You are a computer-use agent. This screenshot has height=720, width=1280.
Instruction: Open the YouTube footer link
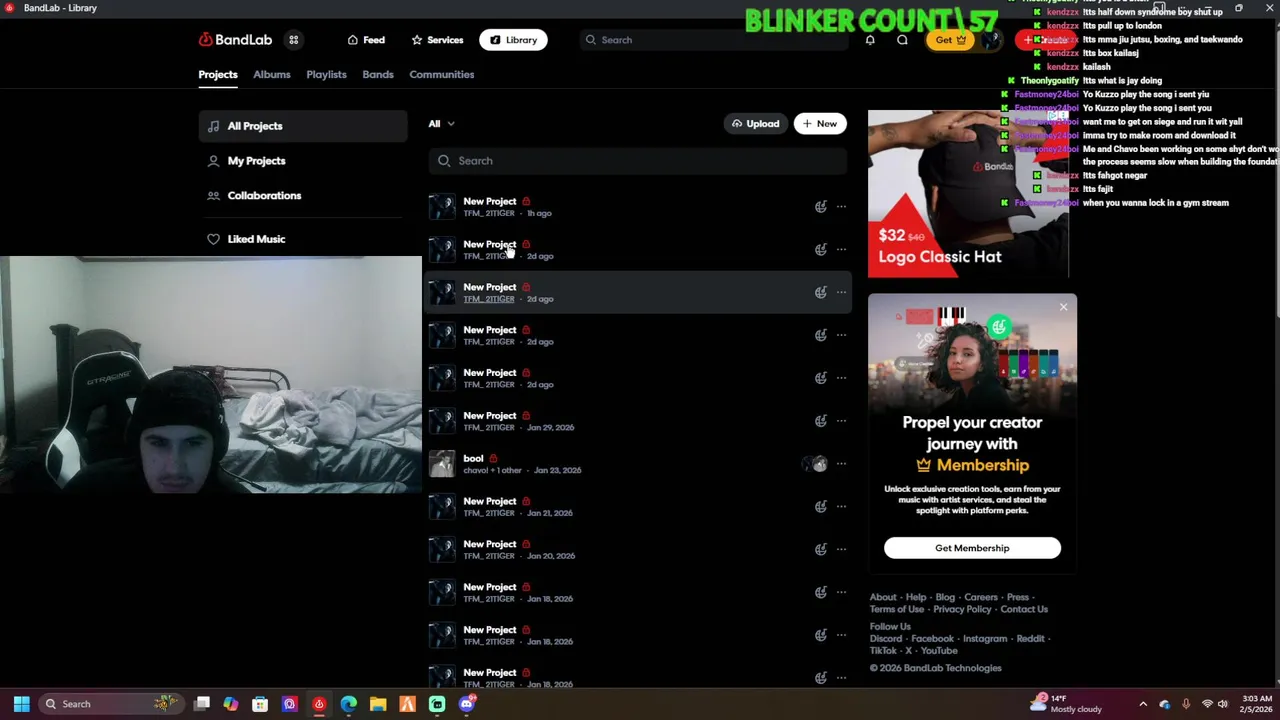pyautogui.click(x=939, y=651)
